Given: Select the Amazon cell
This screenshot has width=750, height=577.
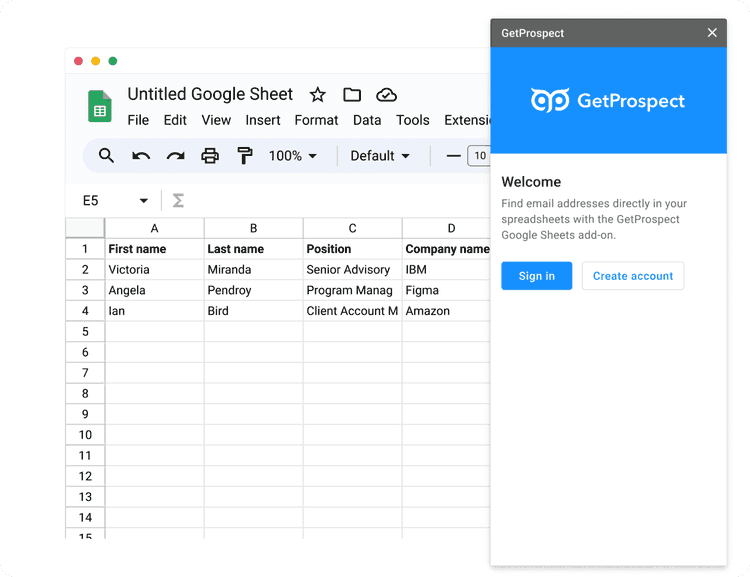Looking at the screenshot, I should pyautogui.click(x=446, y=311).
